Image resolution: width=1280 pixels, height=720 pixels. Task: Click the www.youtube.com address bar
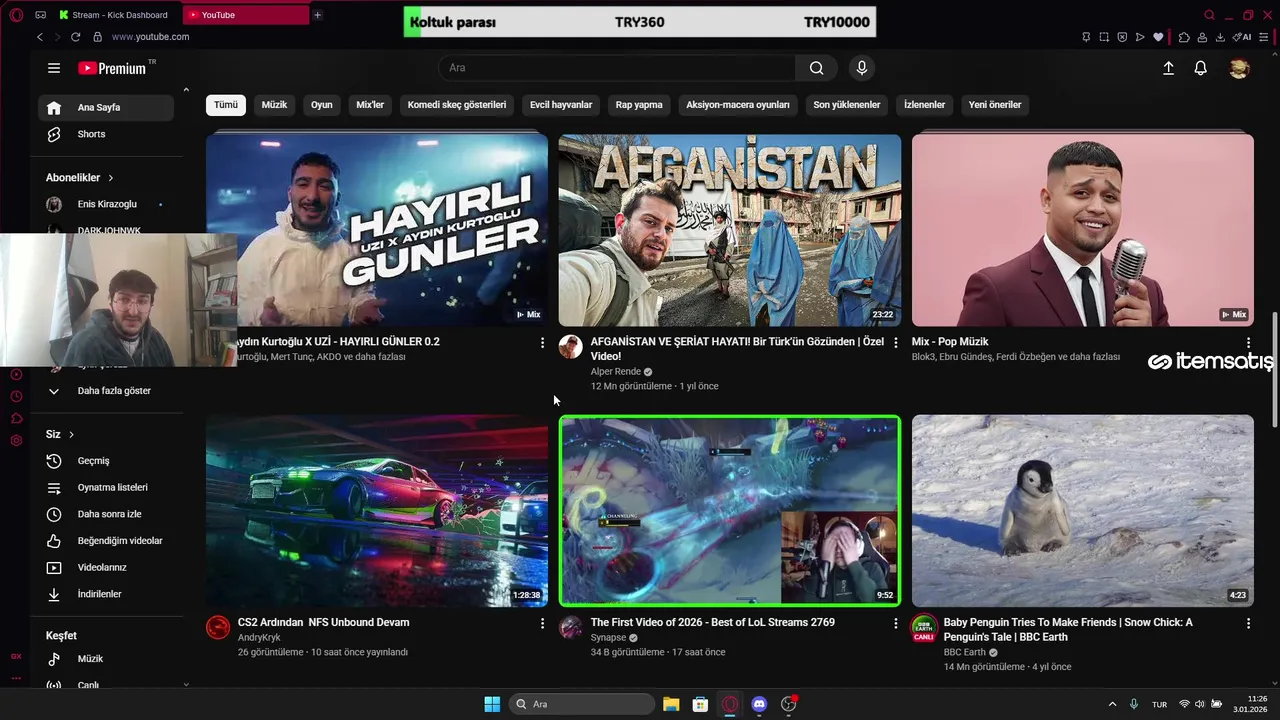(x=150, y=37)
